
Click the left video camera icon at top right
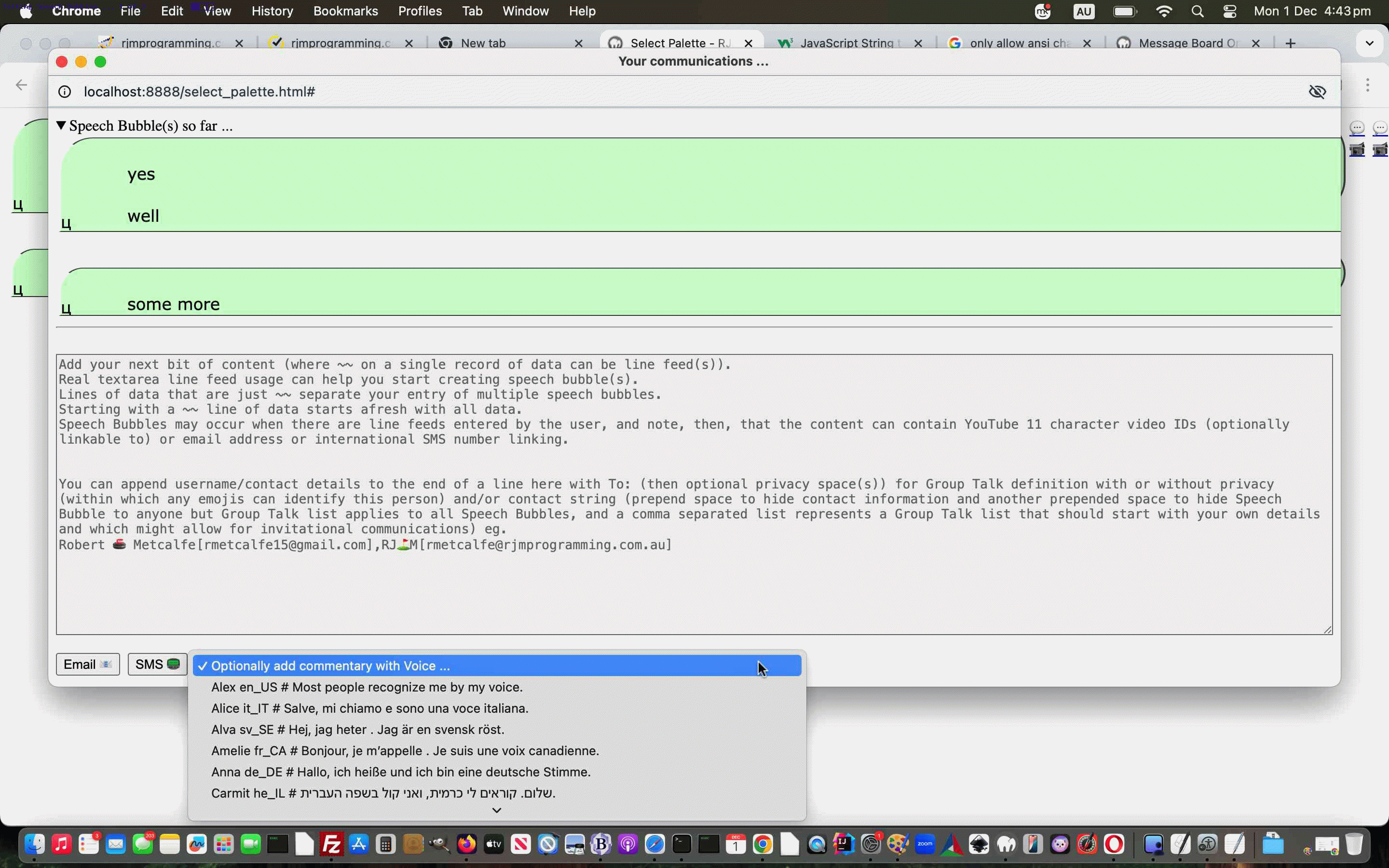pyautogui.click(x=1357, y=150)
